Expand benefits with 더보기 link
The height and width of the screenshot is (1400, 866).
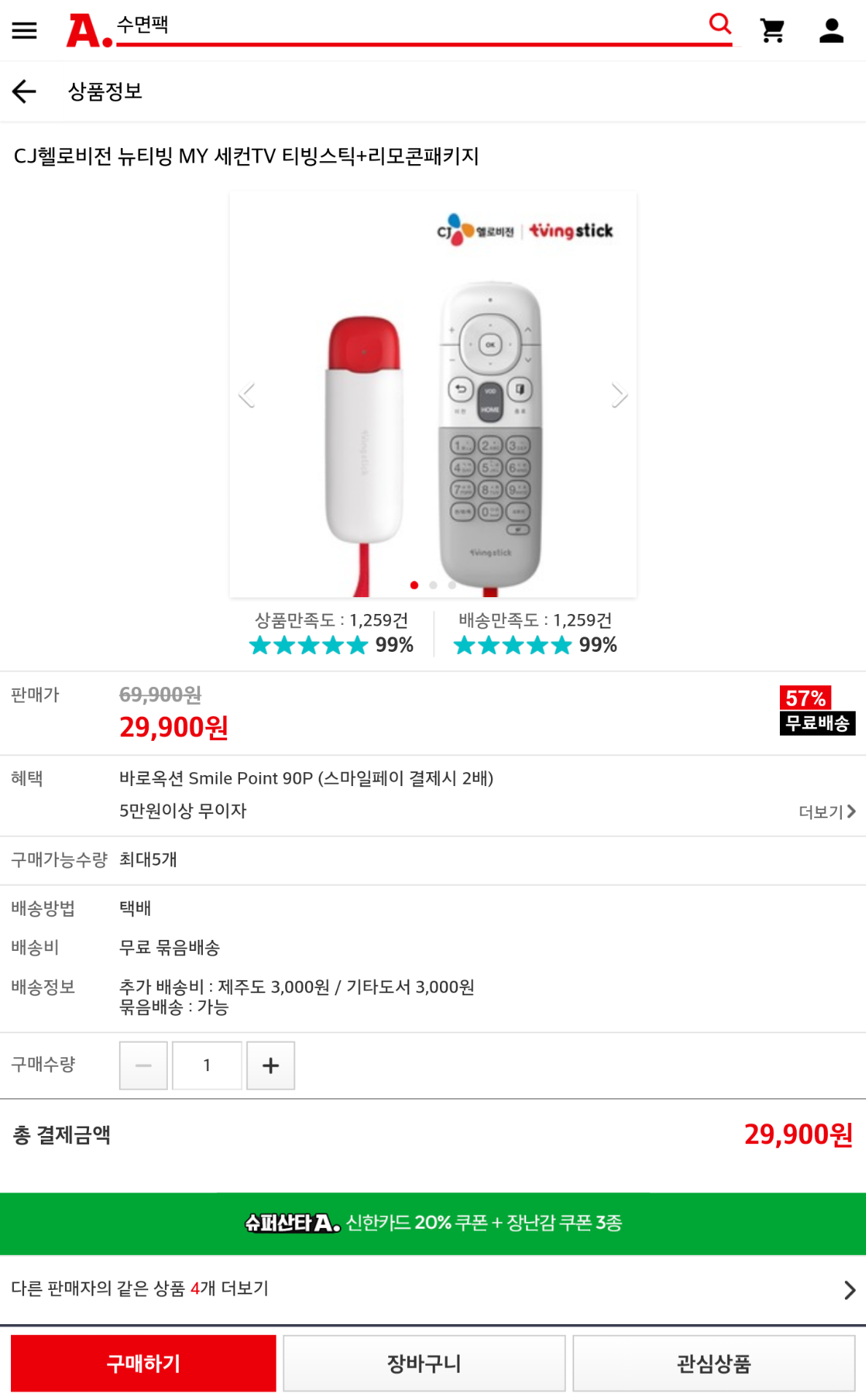pos(827,812)
